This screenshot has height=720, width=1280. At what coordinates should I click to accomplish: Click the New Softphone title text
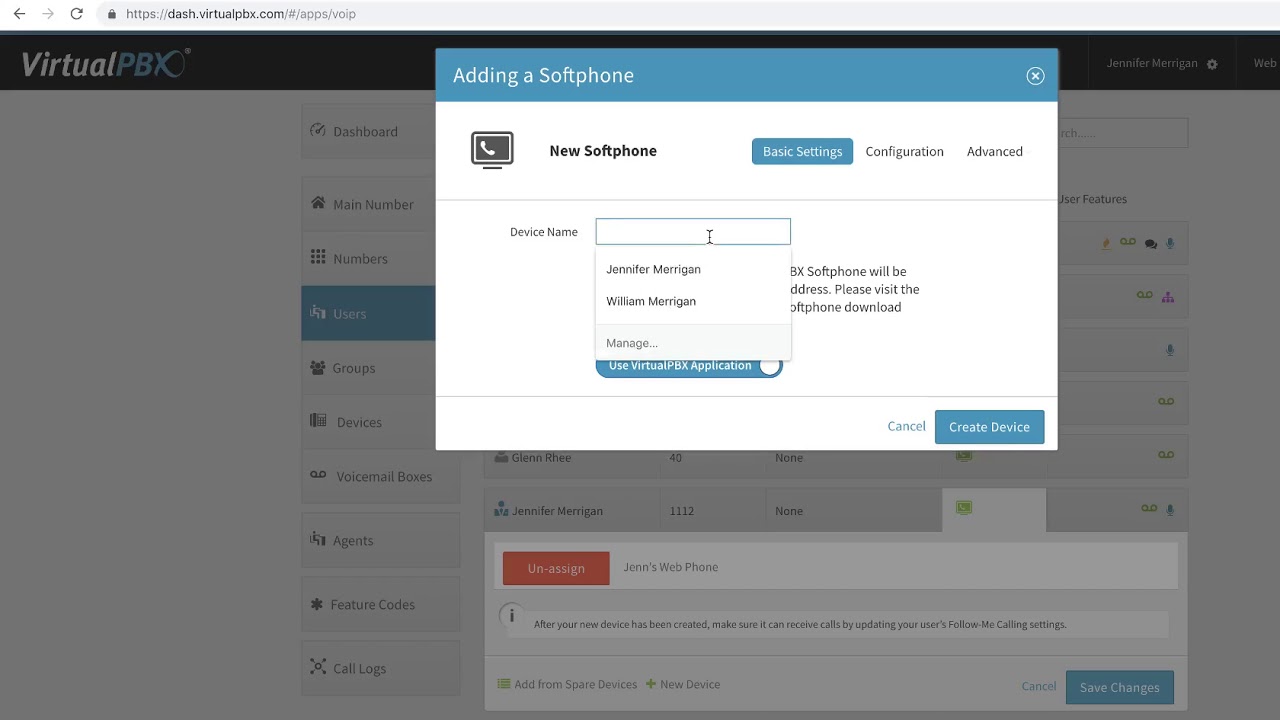(603, 151)
